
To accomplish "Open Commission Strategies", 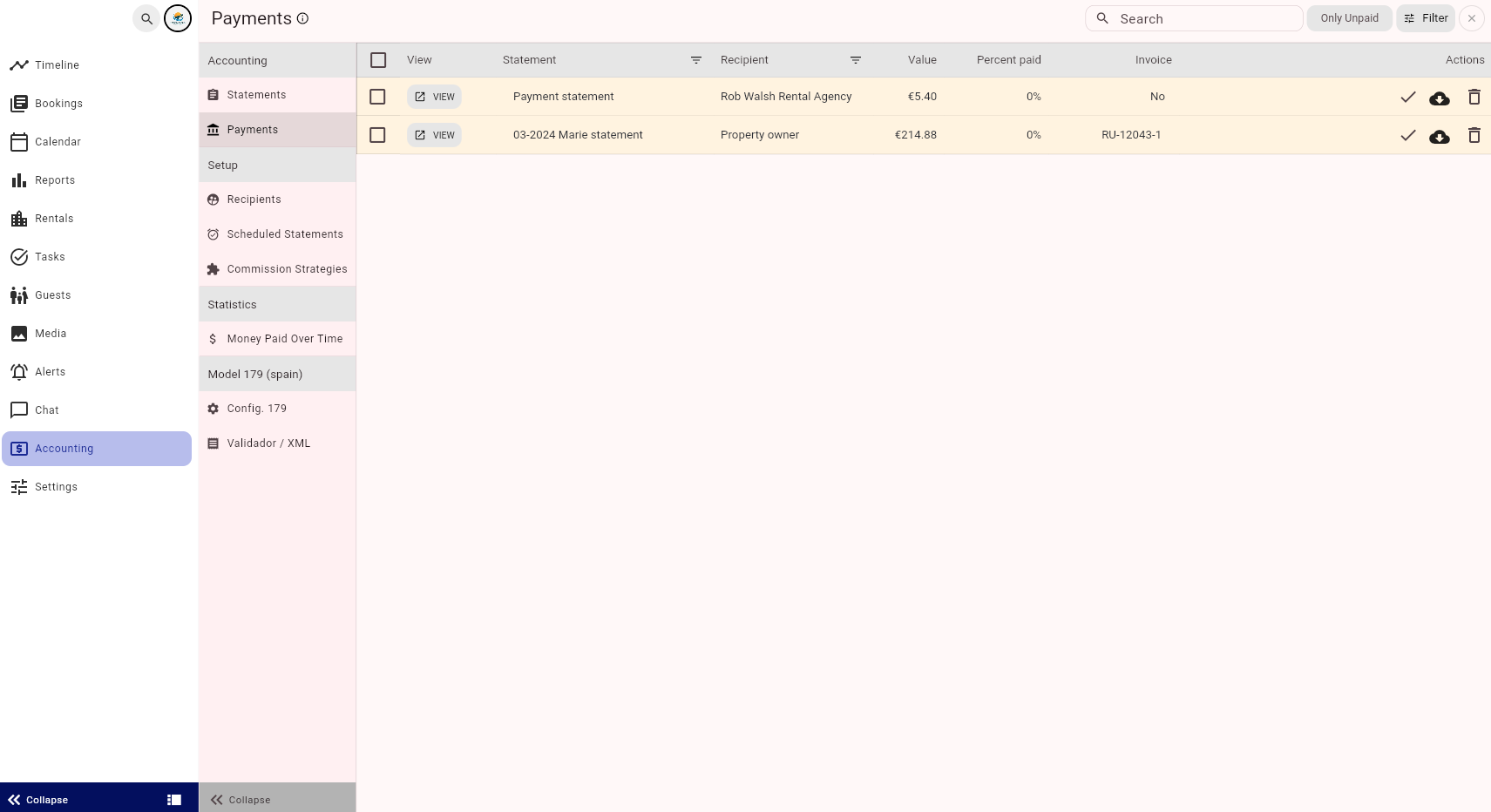I will pos(277,269).
